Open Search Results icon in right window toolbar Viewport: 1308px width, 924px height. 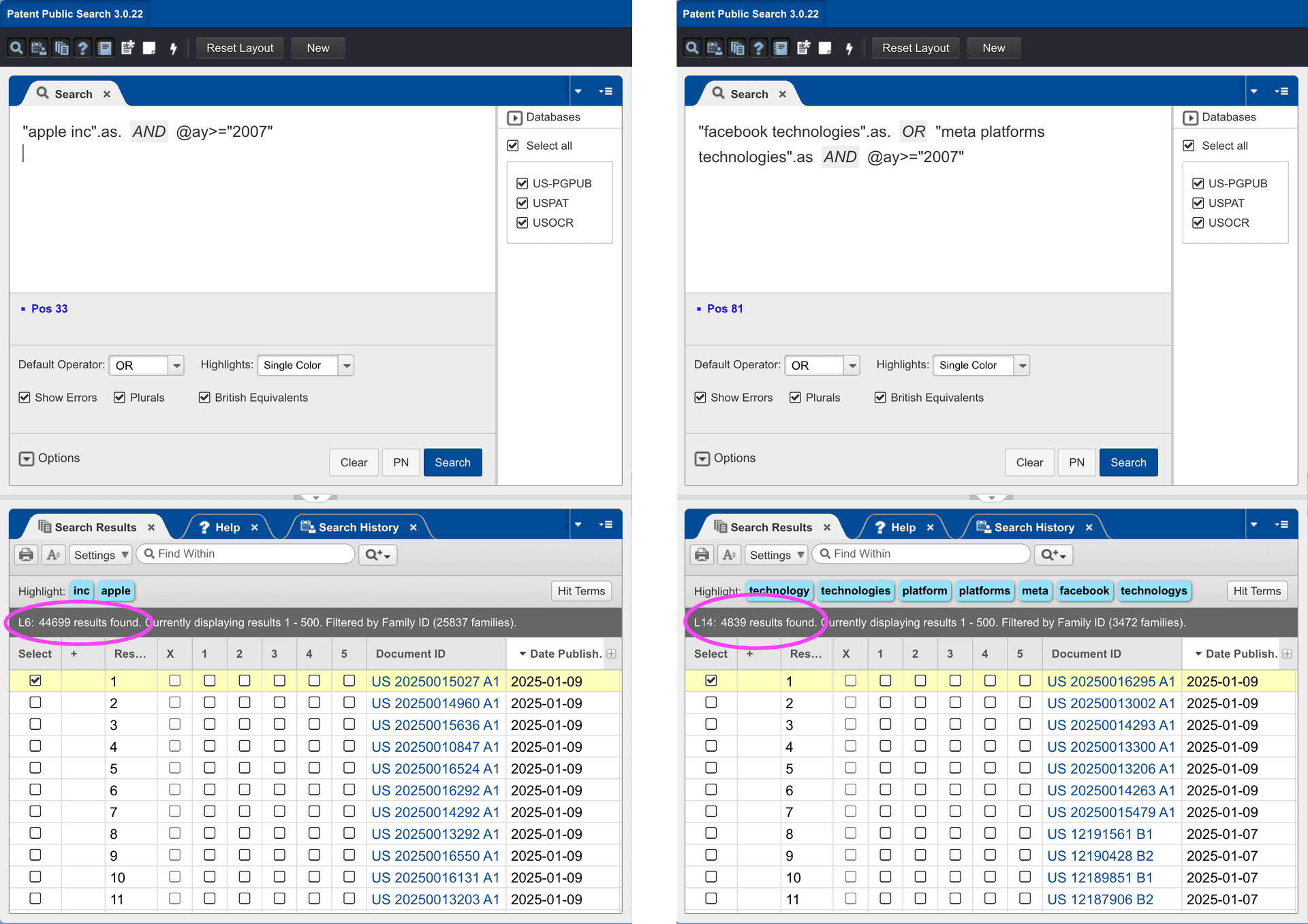(737, 48)
